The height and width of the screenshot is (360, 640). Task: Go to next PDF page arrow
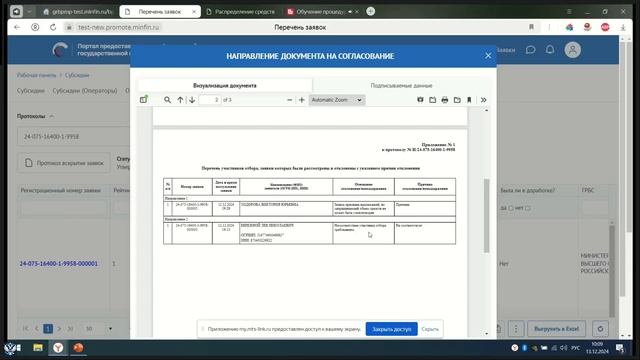[192, 100]
